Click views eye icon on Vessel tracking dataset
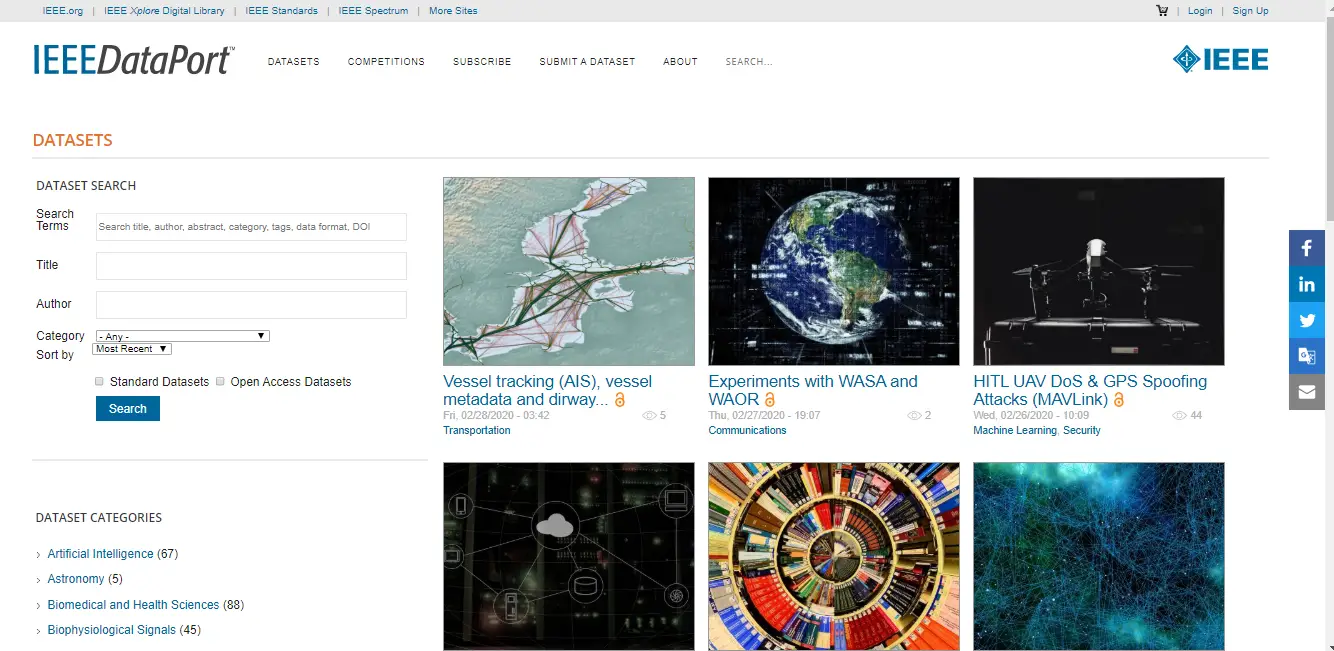The image size is (1334, 651). point(649,415)
